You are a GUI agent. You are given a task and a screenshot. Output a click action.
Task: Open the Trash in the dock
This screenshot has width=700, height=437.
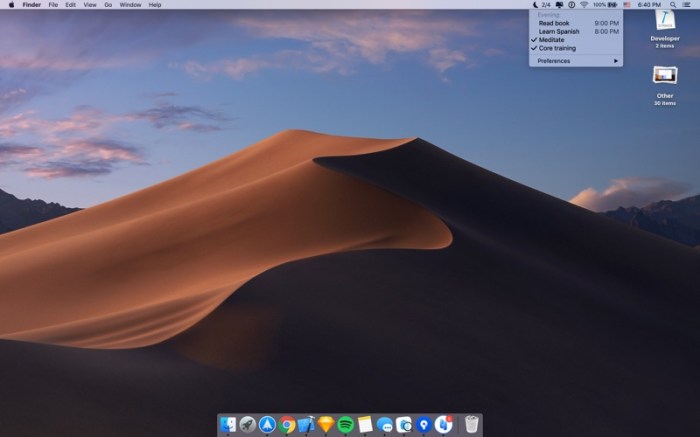click(471, 425)
